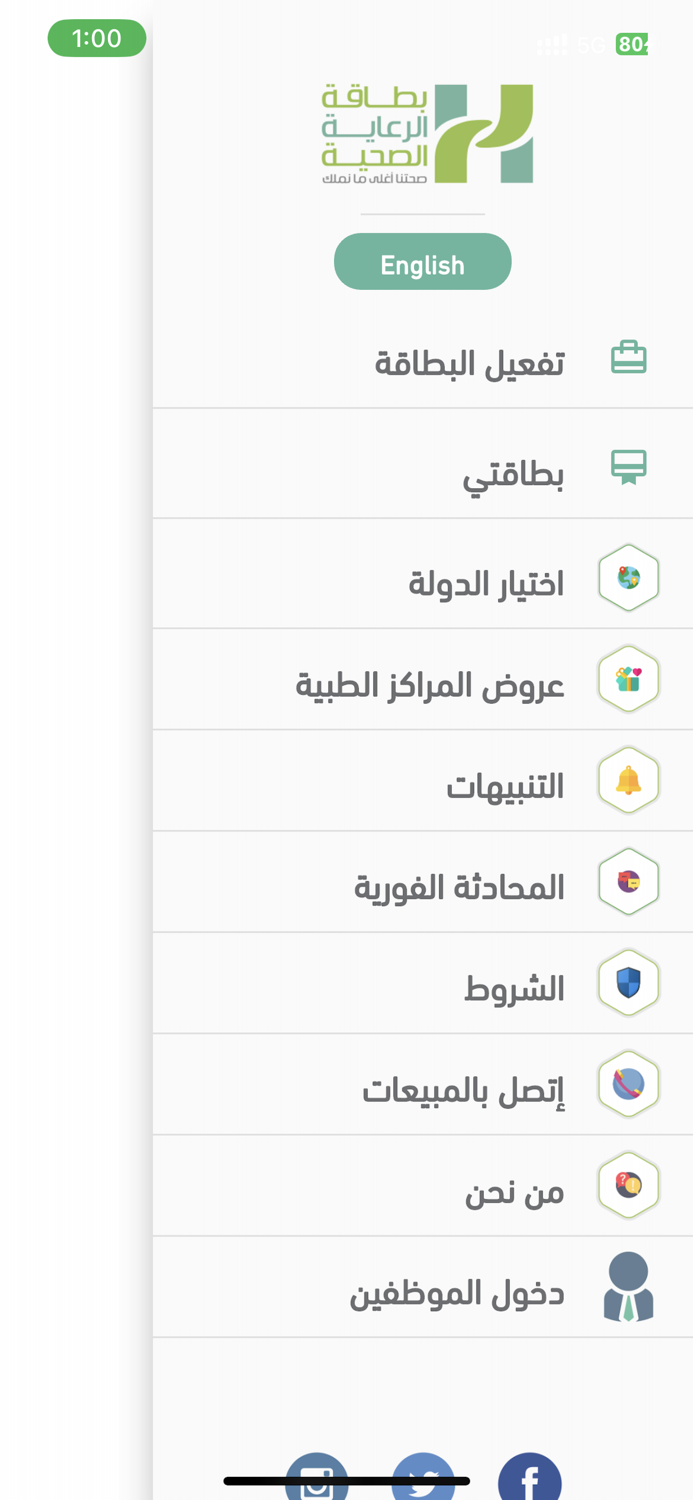The image size is (693, 1500).
Task: Open medical center offers via gift icon
Action: [630, 678]
